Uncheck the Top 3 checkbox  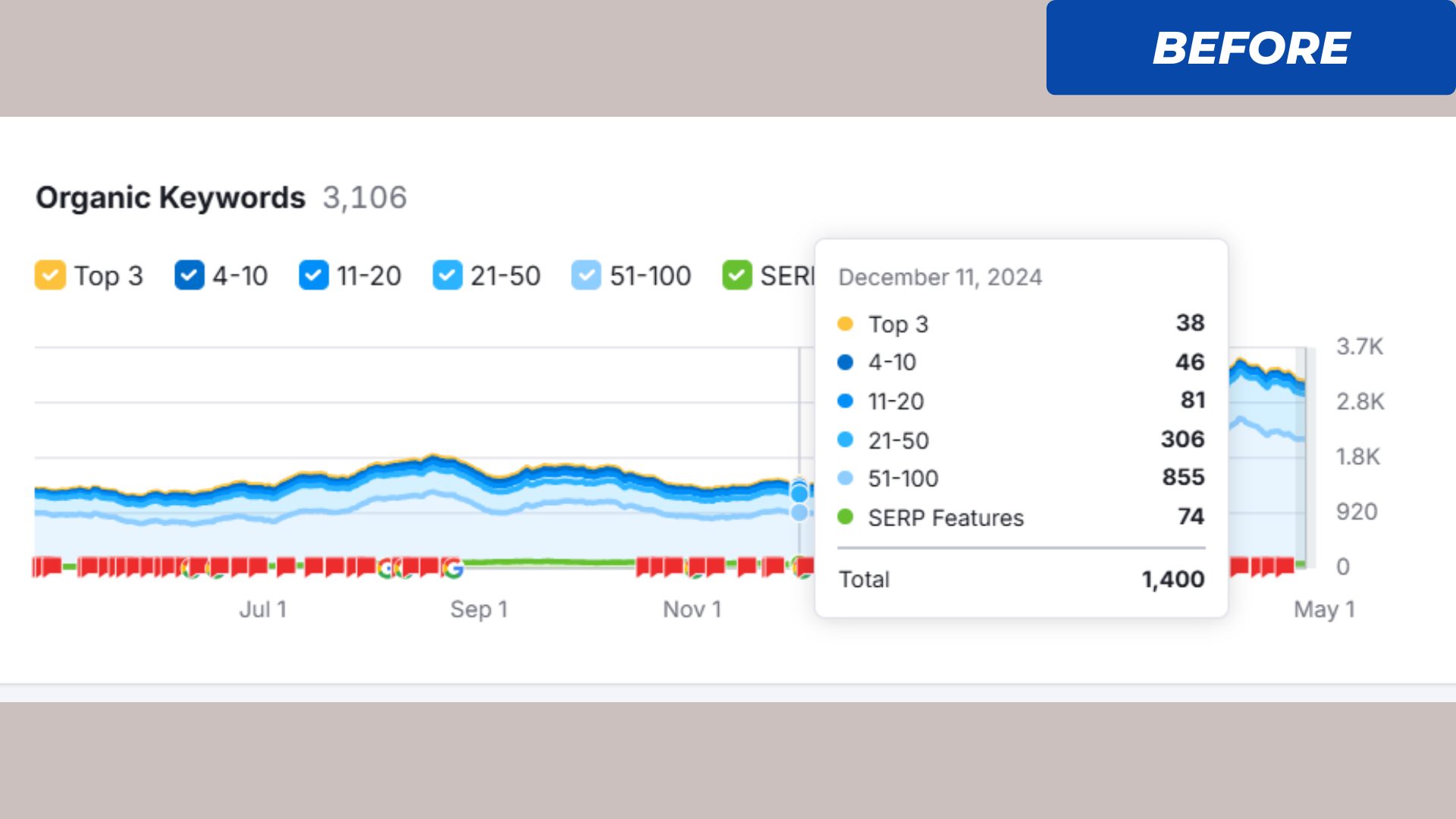[50, 275]
